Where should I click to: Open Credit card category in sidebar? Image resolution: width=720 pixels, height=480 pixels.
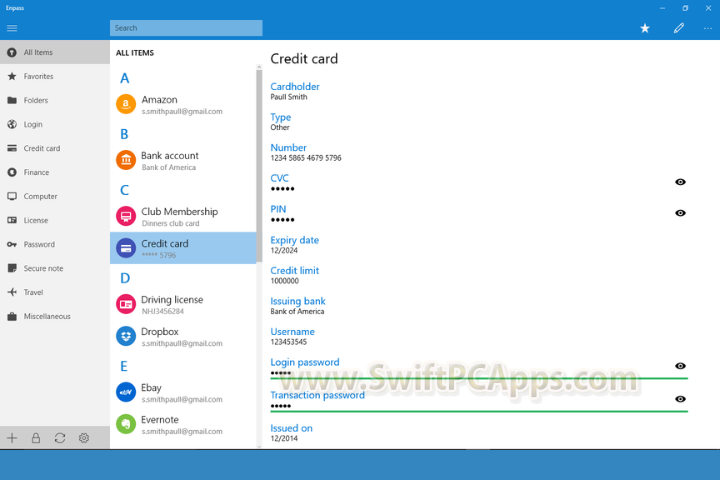pyautogui.click(x=55, y=148)
